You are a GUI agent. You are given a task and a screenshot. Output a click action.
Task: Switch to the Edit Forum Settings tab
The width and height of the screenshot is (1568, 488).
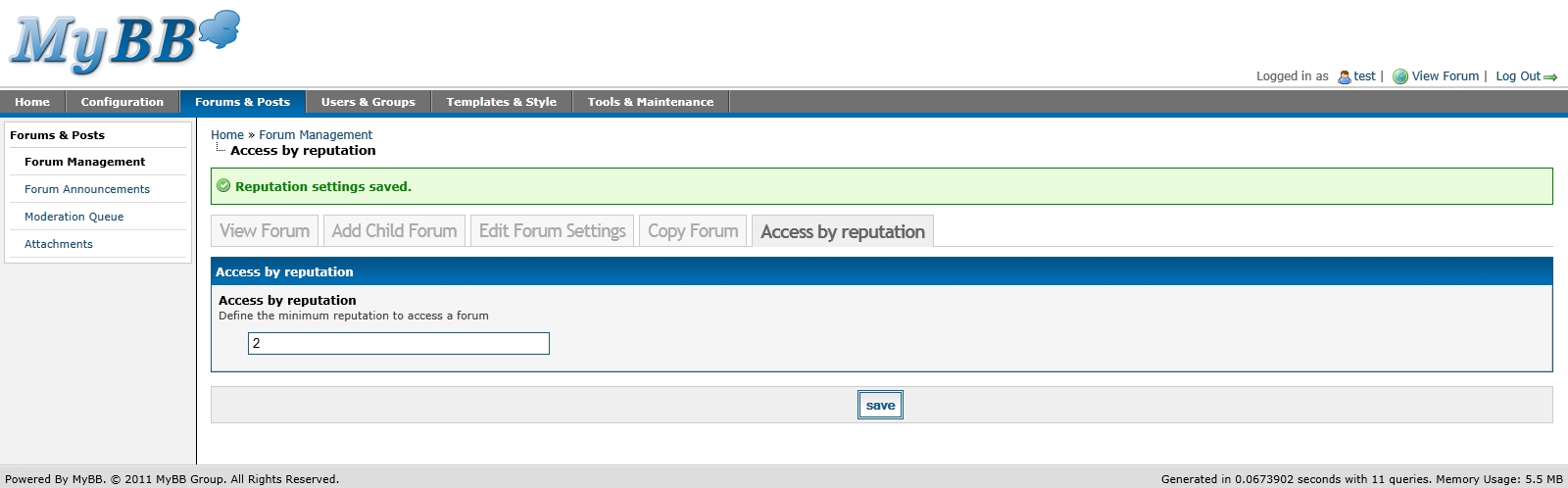(552, 231)
